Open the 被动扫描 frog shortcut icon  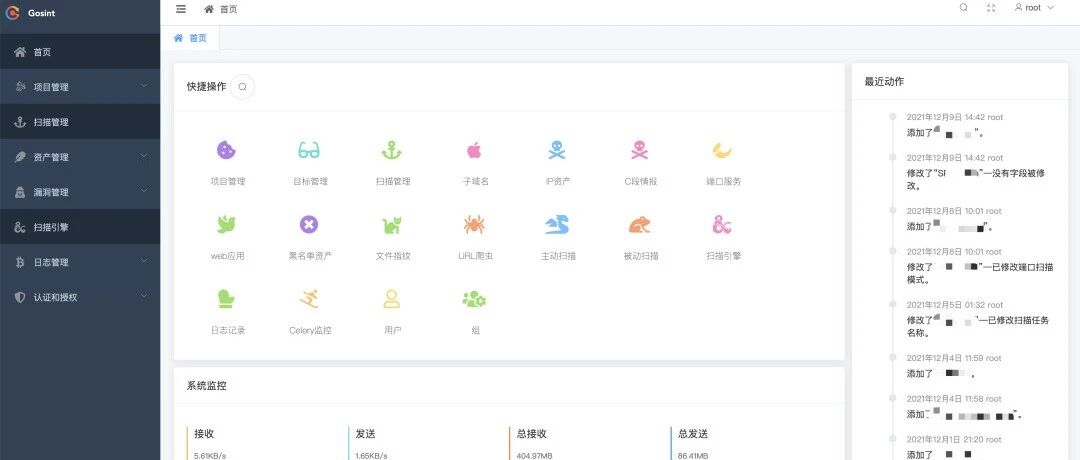pyautogui.click(x=640, y=224)
